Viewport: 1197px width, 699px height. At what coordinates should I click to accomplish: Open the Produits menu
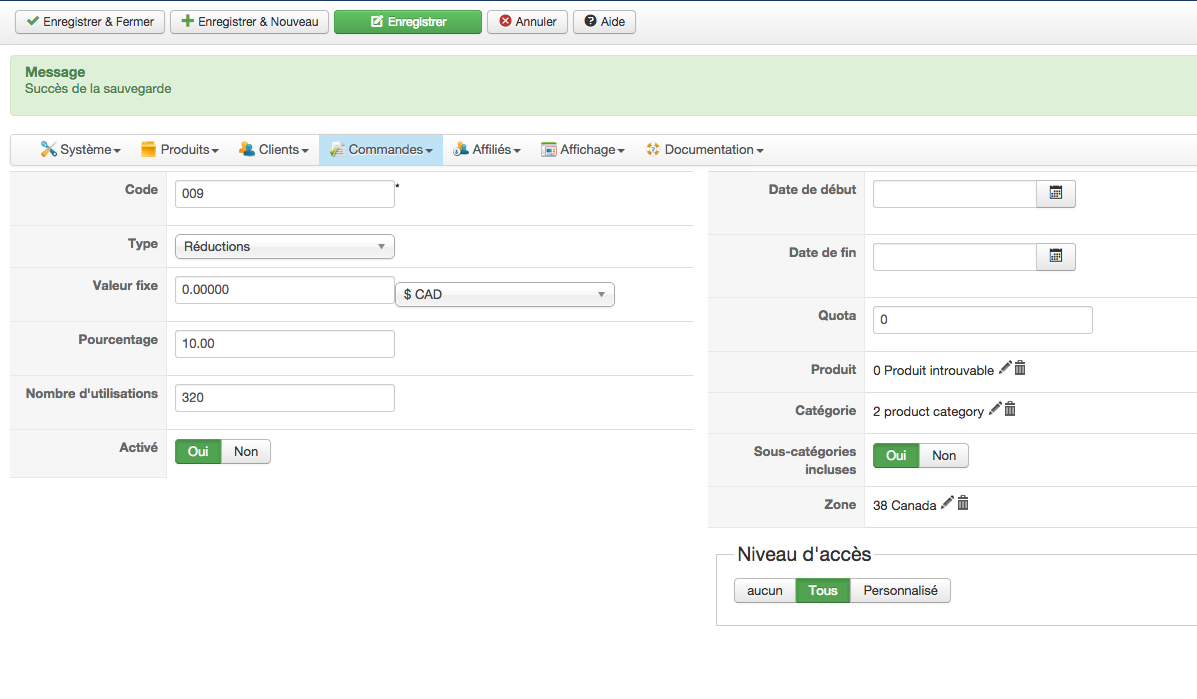pos(180,150)
